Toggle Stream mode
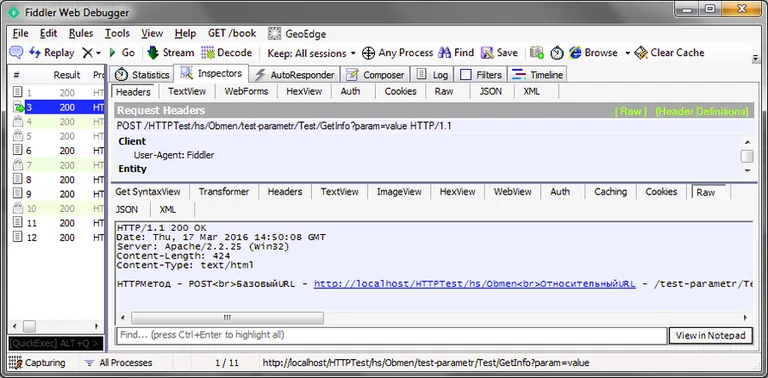 [170, 52]
